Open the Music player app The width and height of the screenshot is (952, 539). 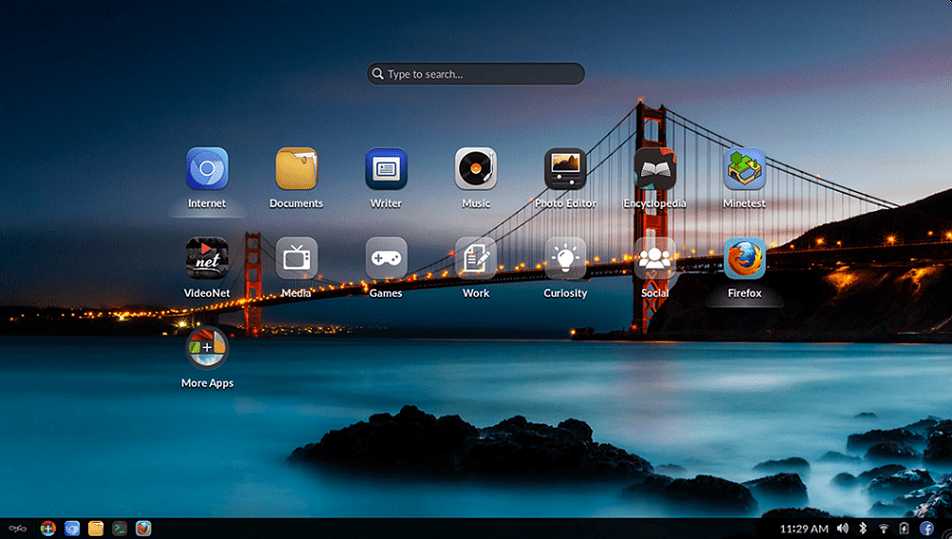click(x=476, y=169)
